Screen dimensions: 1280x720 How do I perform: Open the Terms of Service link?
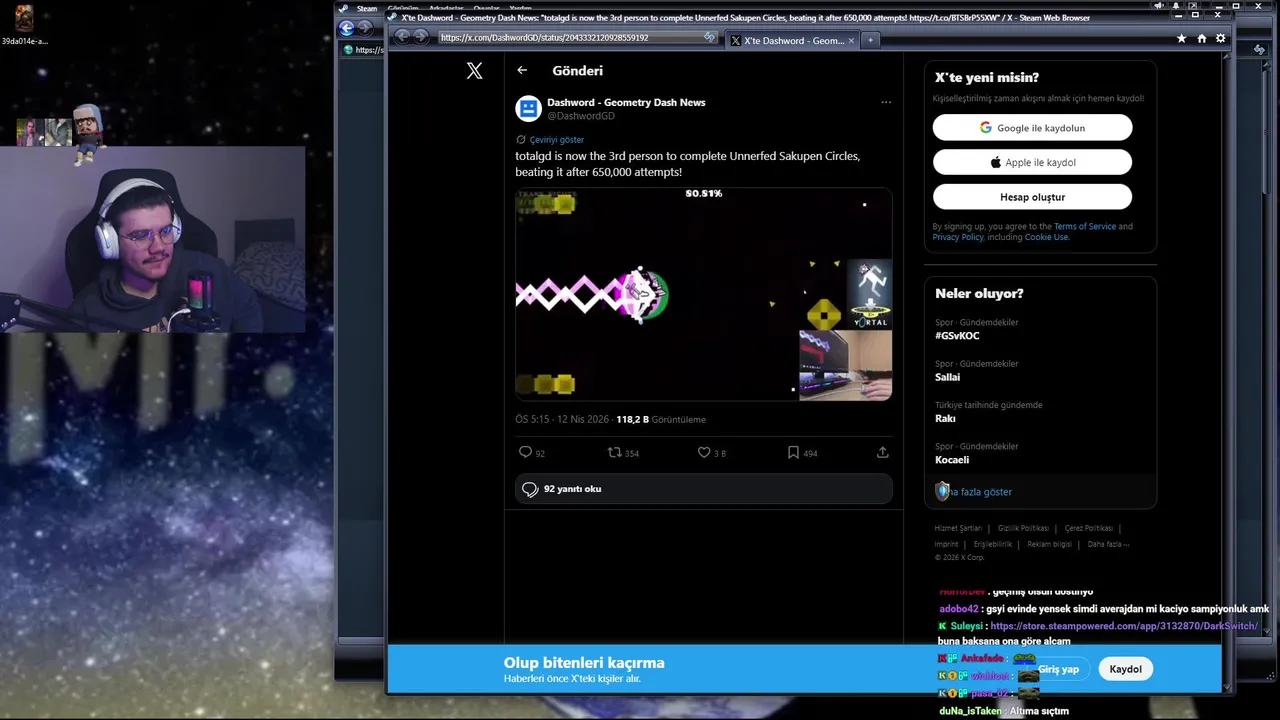click(x=1084, y=227)
